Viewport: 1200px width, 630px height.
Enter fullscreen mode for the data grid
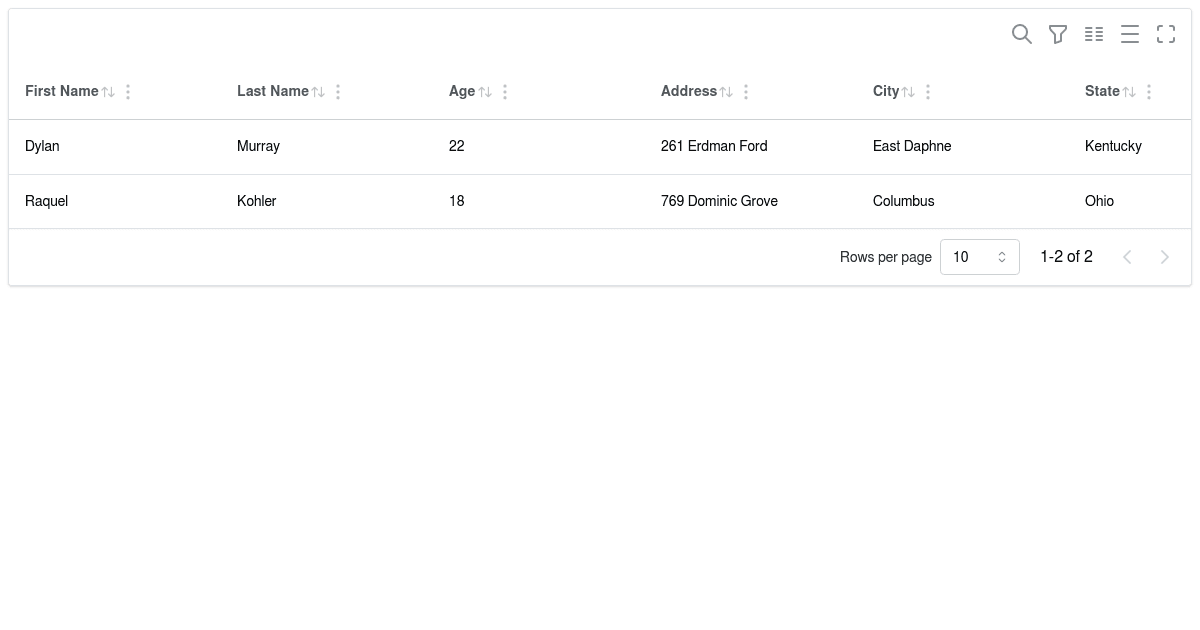[1166, 34]
